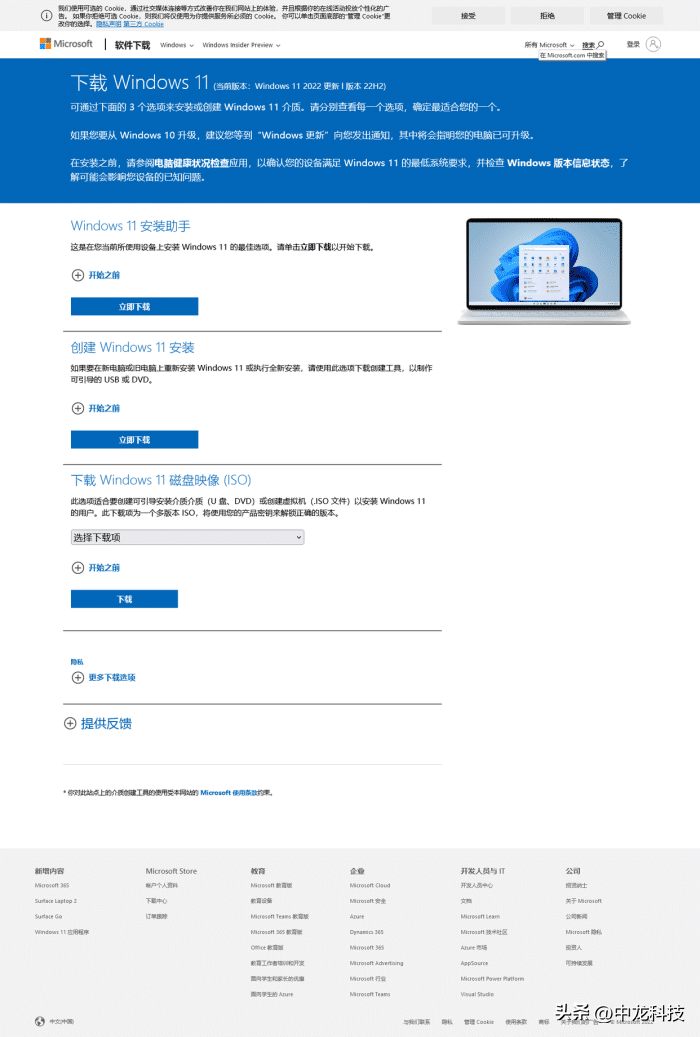Open the search magnifier icon

click(601, 45)
